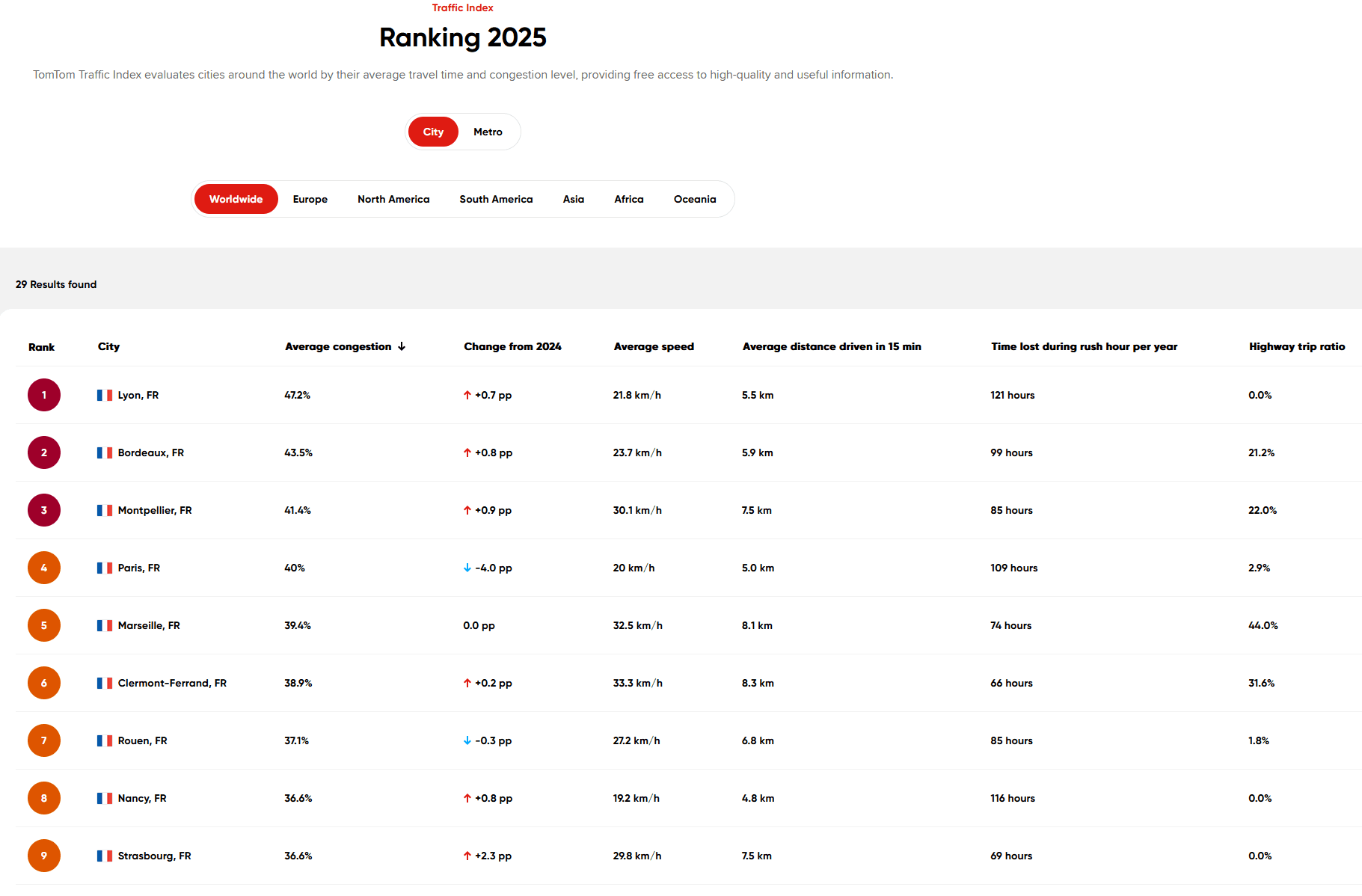The width and height of the screenshot is (1362, 896).
Task: Filter rankings by Europe
Action: pyautogui.click(x=310, y=199)
